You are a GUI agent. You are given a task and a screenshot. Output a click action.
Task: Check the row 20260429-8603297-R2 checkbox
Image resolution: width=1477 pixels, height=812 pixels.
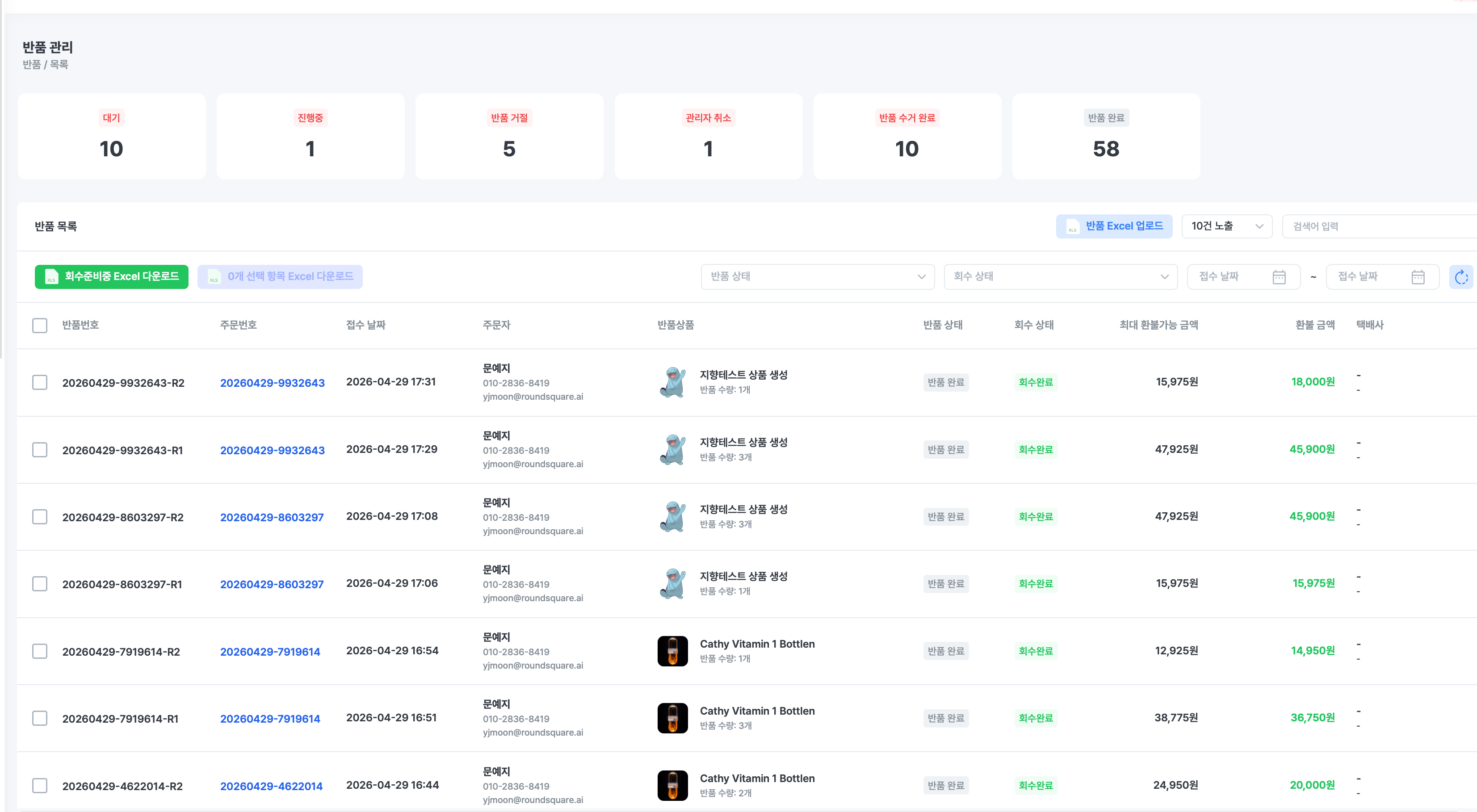(40, 517)
